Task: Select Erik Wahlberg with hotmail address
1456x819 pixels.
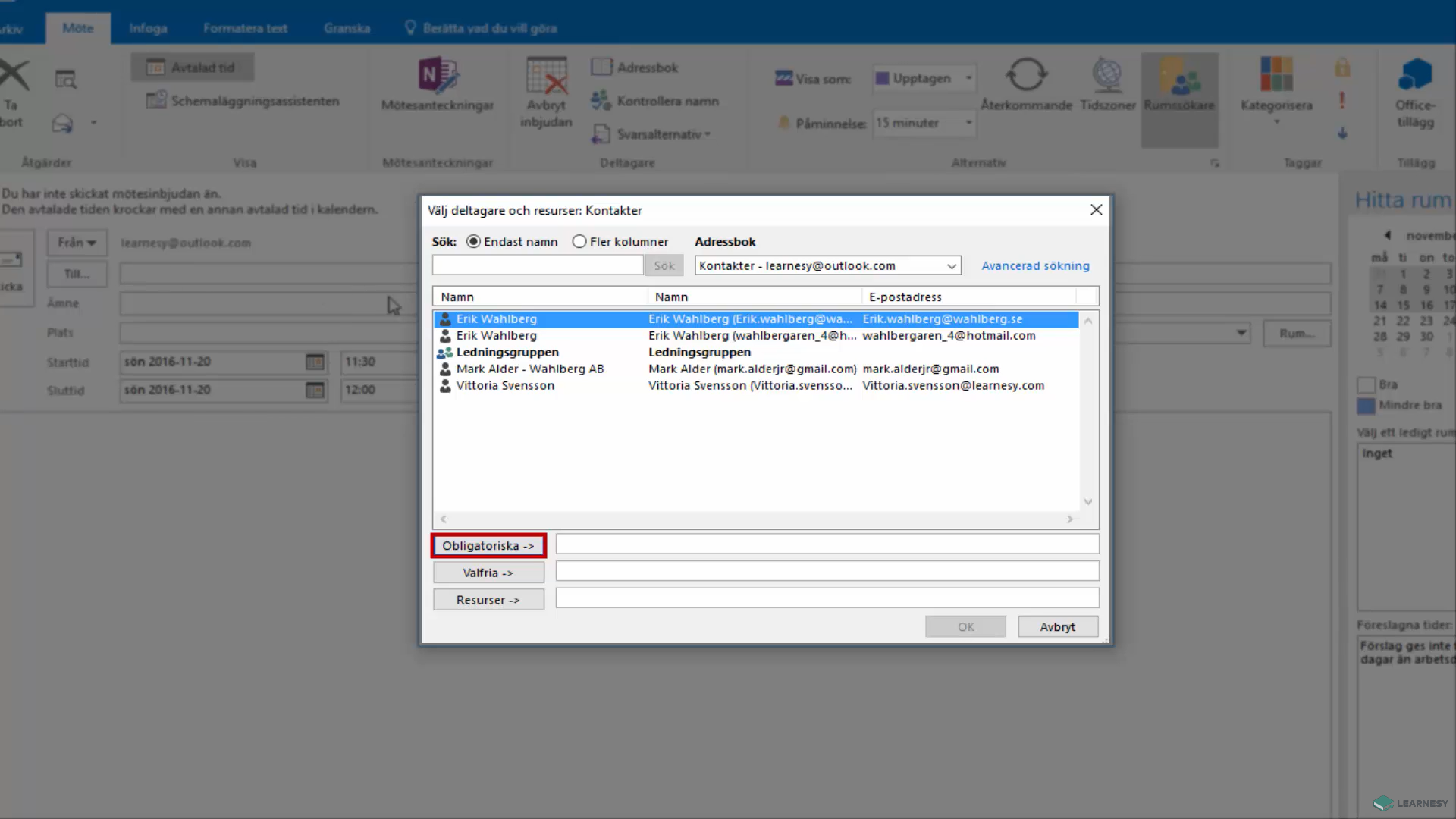Action: (x=756, y=336)
